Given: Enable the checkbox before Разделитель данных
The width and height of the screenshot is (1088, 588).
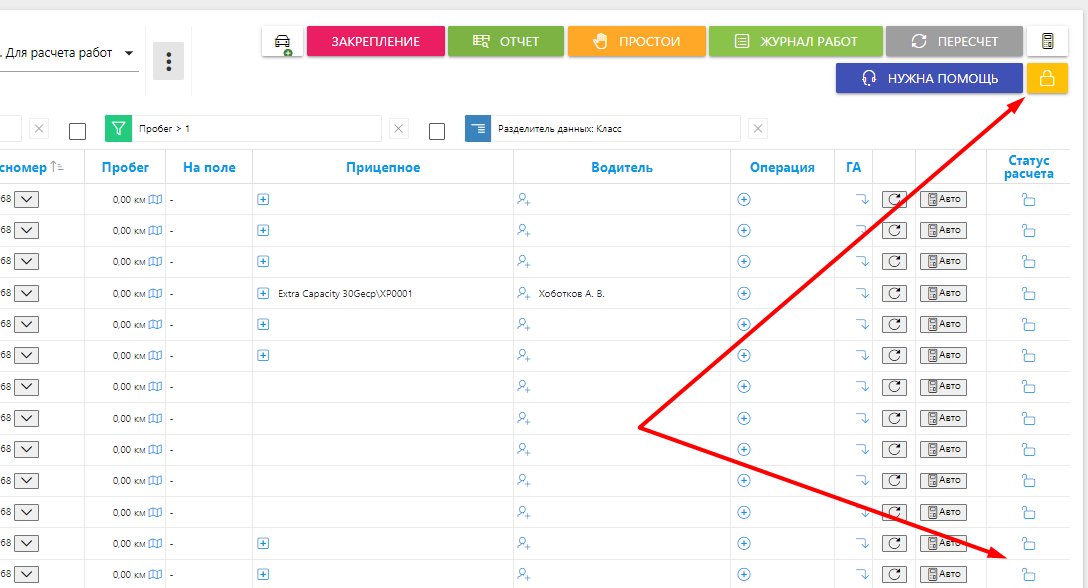Looking at the screenshot, I should point(437,131).
